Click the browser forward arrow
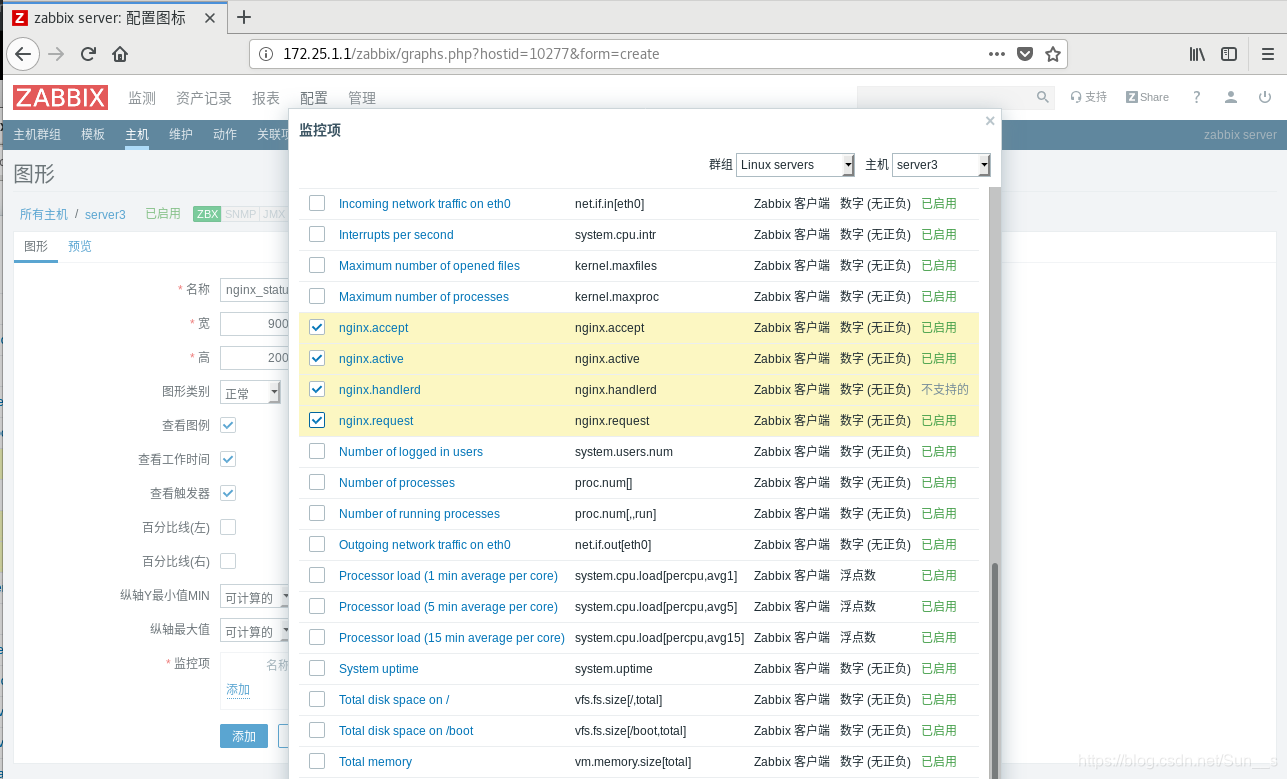 56,54
